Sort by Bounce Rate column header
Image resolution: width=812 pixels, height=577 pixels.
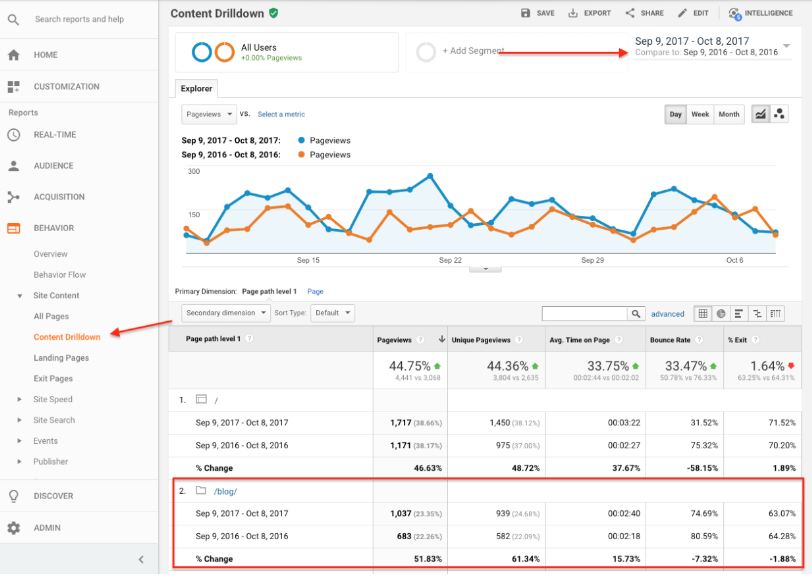click(670, 340)
